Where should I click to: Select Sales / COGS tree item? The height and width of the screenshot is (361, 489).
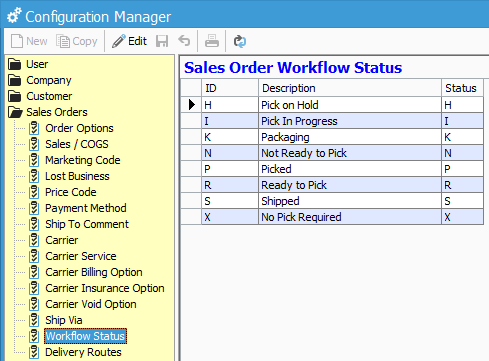point(77,144)
